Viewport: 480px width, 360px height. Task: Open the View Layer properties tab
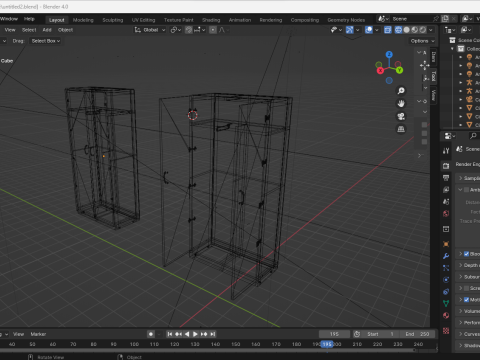coord(446,190)
